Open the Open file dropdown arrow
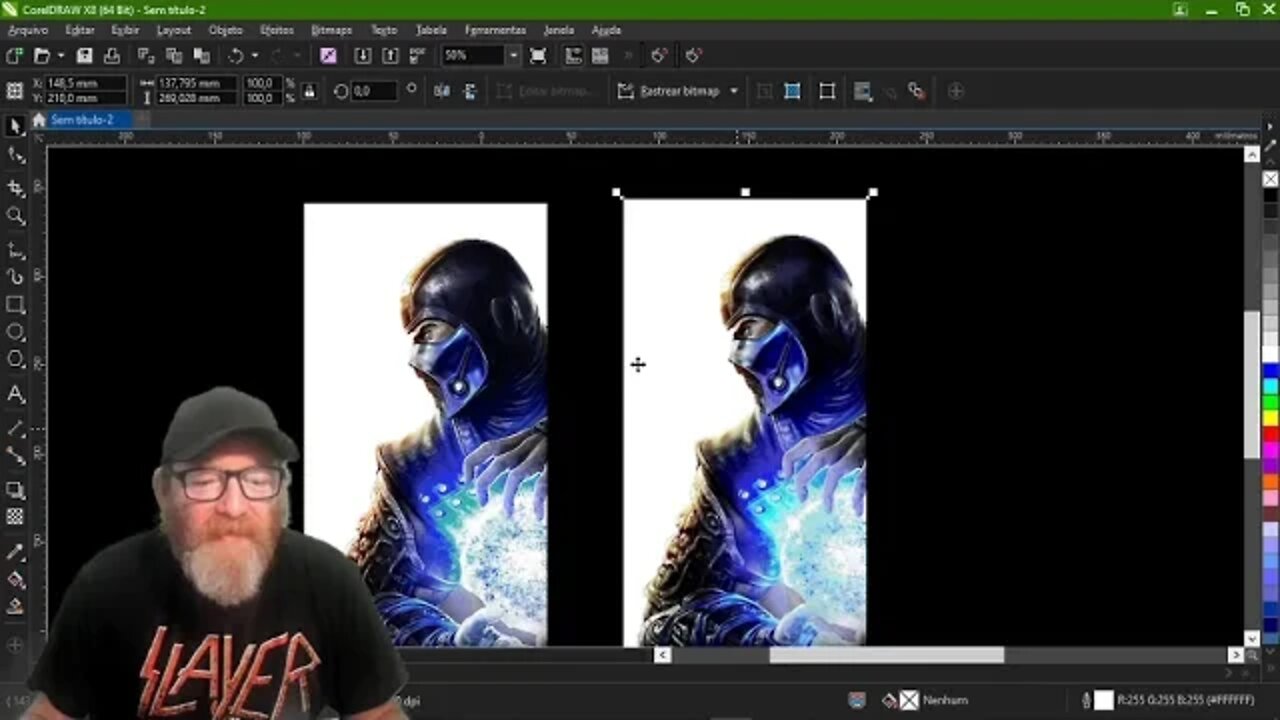The height and width of the screenshot is (720, 1280). (61, 56)
